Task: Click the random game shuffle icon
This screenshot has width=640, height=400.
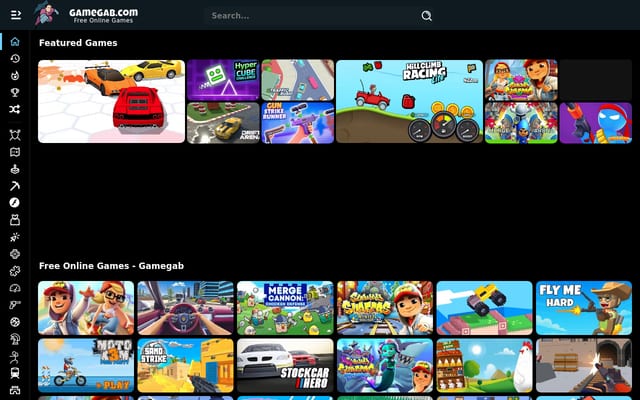Action: (x=15, y=109)
